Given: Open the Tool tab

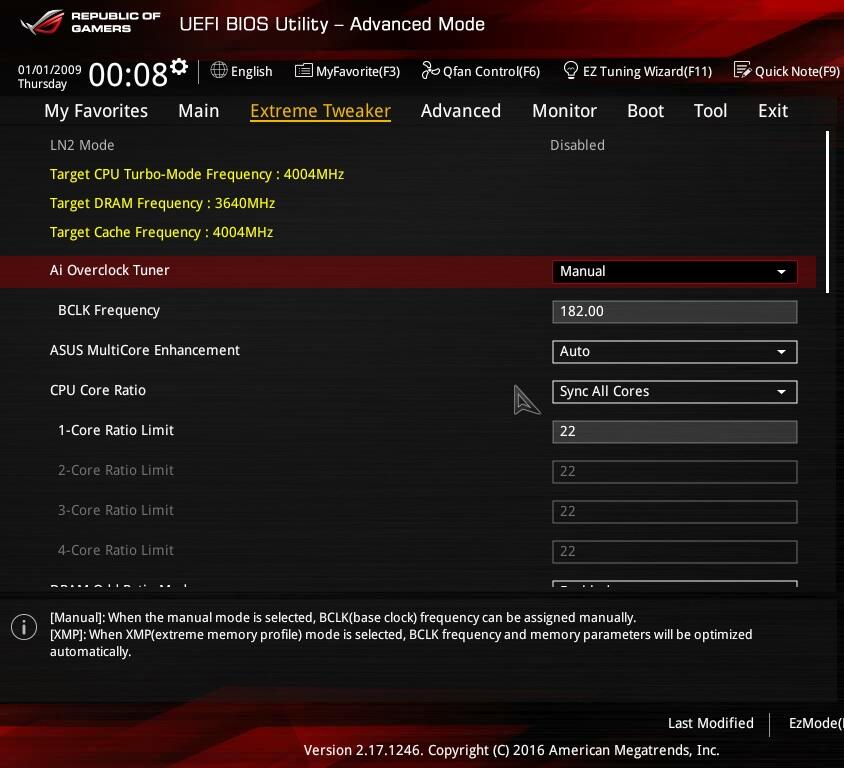Looking at the screenshot, I should [711, 111].
